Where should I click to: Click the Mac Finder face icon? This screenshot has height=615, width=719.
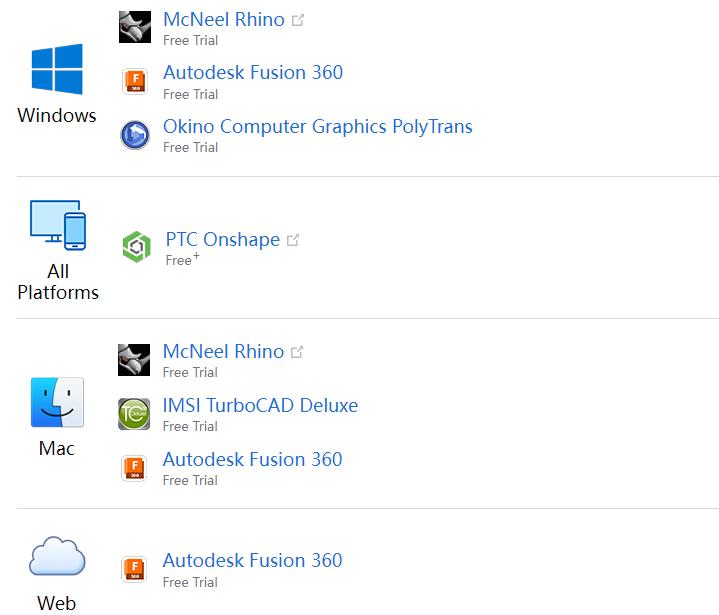[x=57, y=403]
